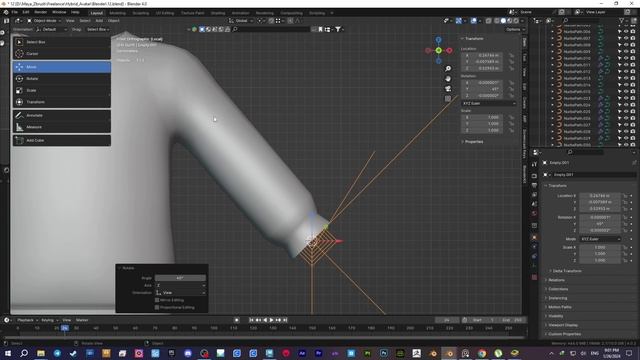Open XYZ Euler rotation mode dropdown in sidebar
Screen dimensions: 640x360
click(489, 104)
